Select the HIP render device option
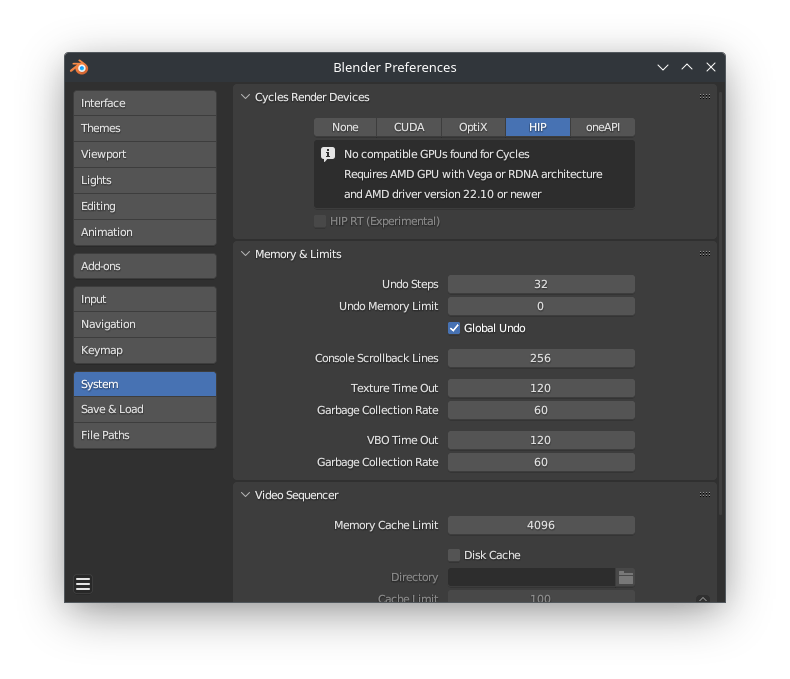Viewport: 790px width, 679px height. 538,127
